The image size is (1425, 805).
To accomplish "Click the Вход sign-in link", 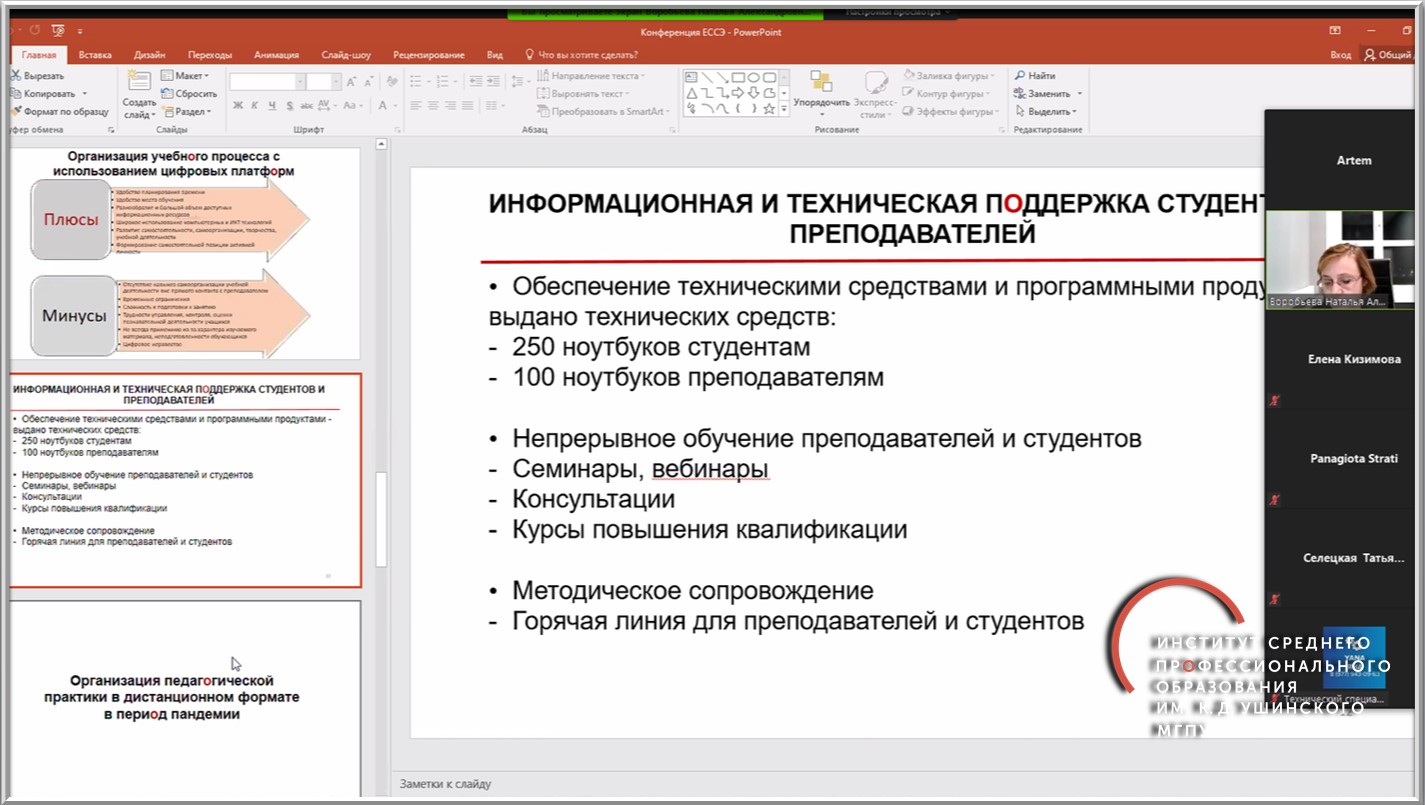I will coord(1340,55).
